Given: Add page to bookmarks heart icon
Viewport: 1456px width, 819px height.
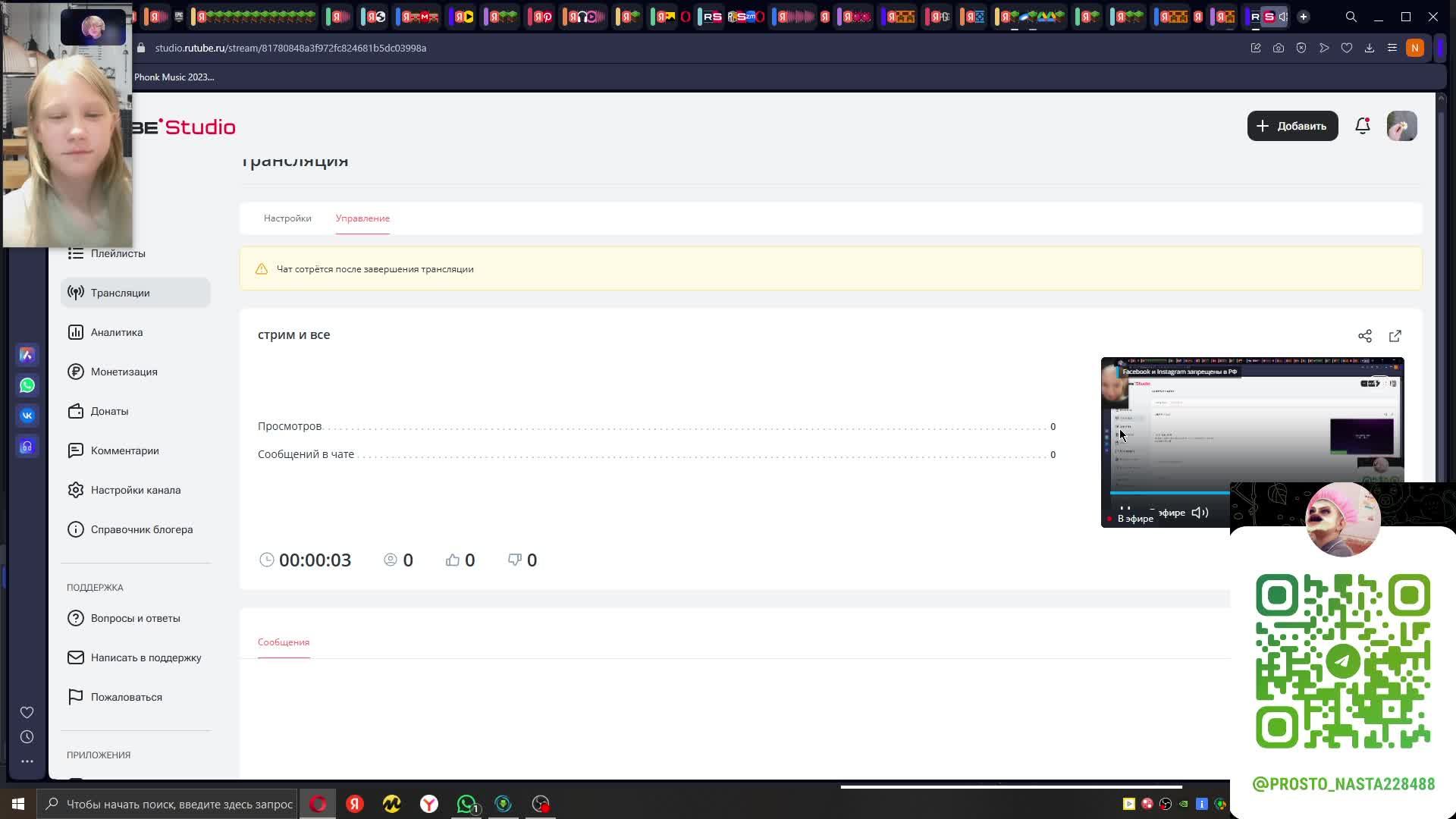Looking at the screenshot, I should point(1347,48).
